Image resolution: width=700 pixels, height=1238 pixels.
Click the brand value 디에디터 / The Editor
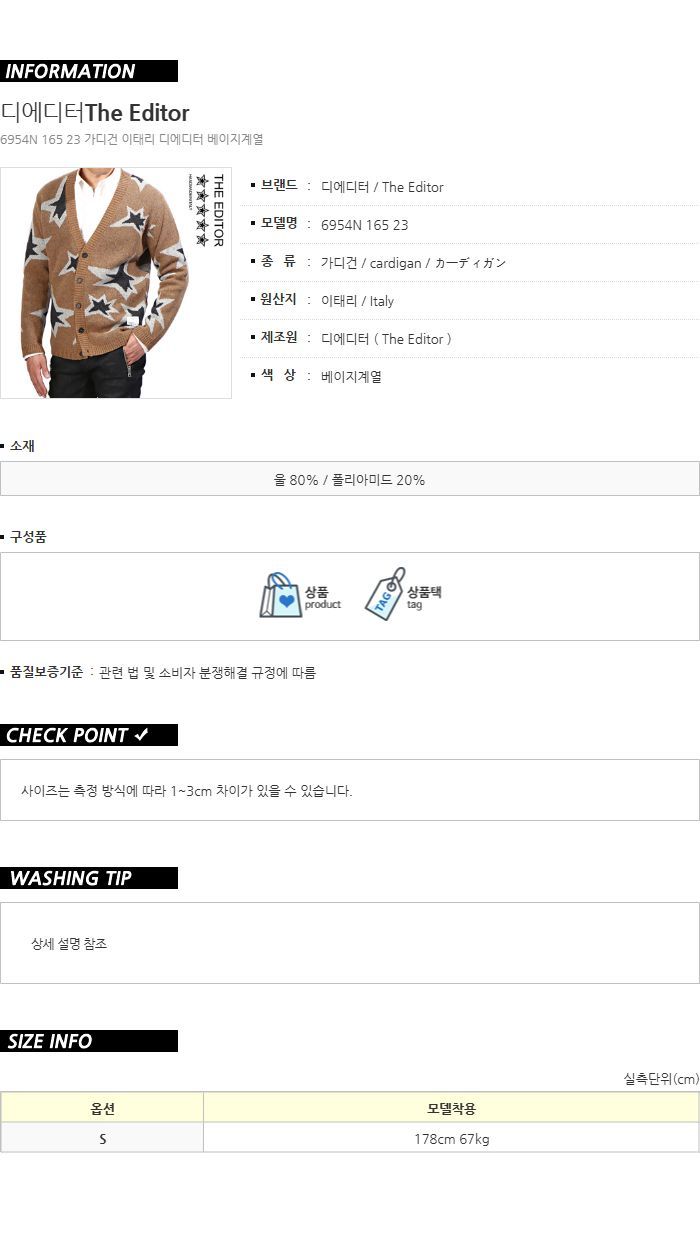(382, 187)
